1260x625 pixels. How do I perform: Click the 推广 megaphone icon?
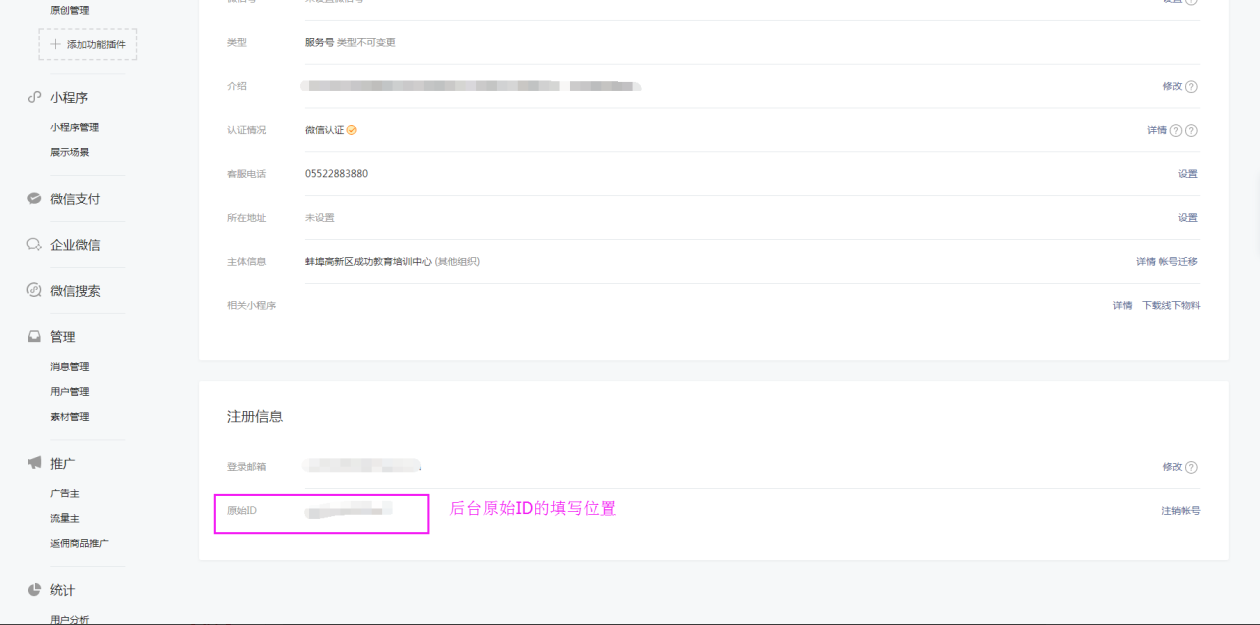34,463
